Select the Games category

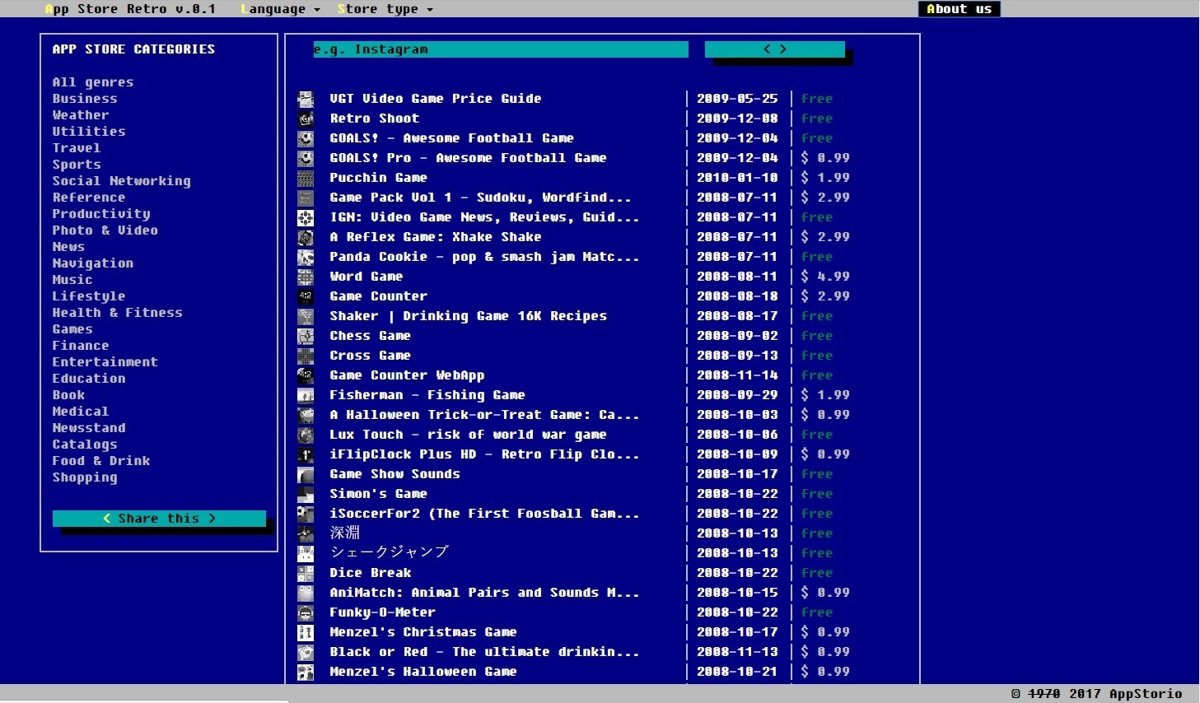click(x=72, y=329)
